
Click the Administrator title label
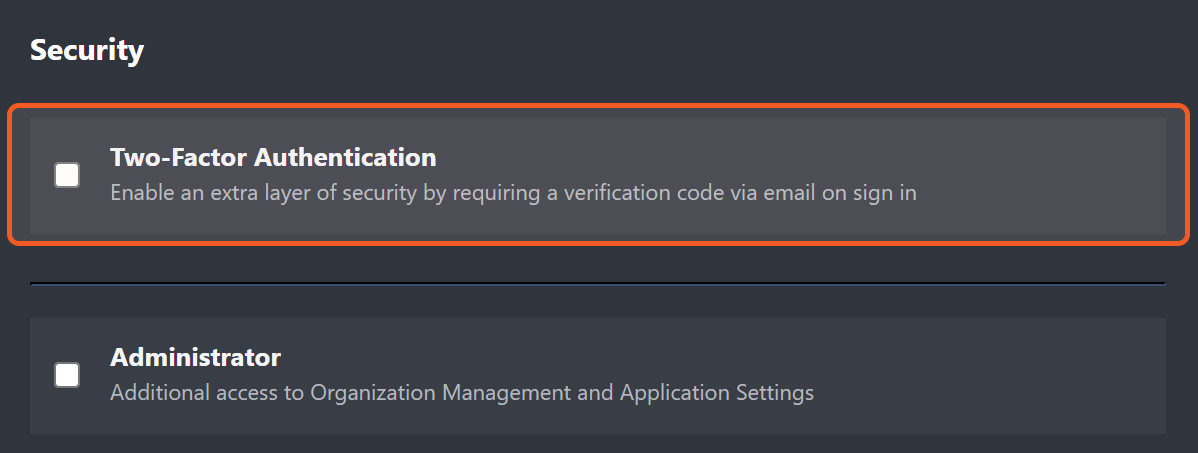point(195,357)
